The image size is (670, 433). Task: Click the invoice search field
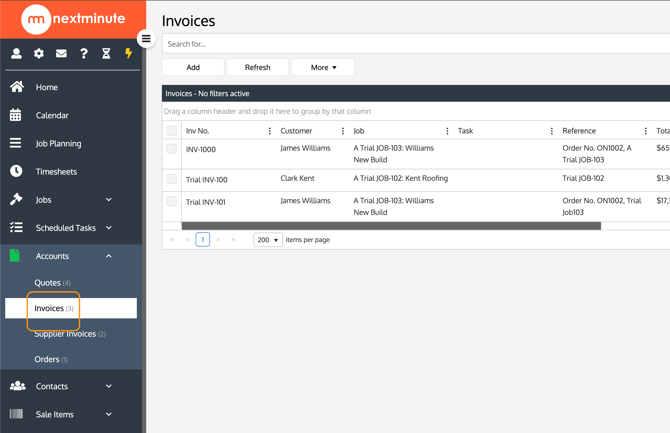(x=415, y=44)
